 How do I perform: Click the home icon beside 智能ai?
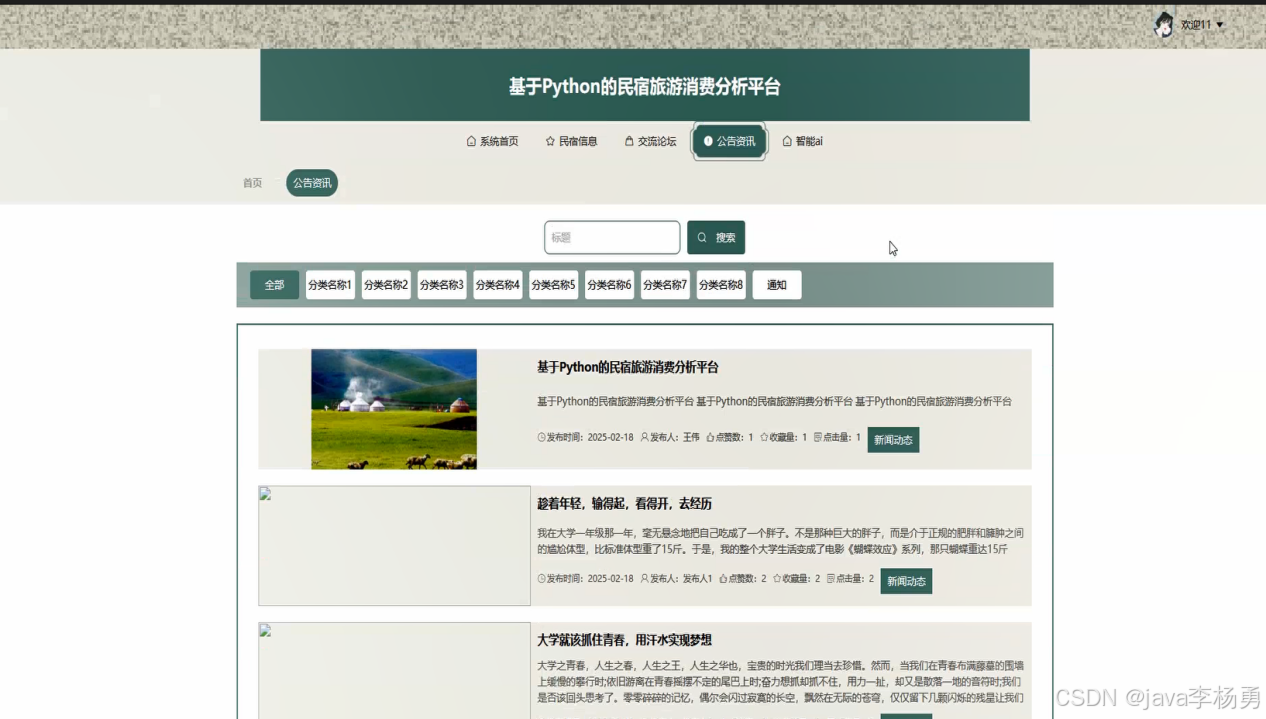pyautogui.click(x=787, y=141)
